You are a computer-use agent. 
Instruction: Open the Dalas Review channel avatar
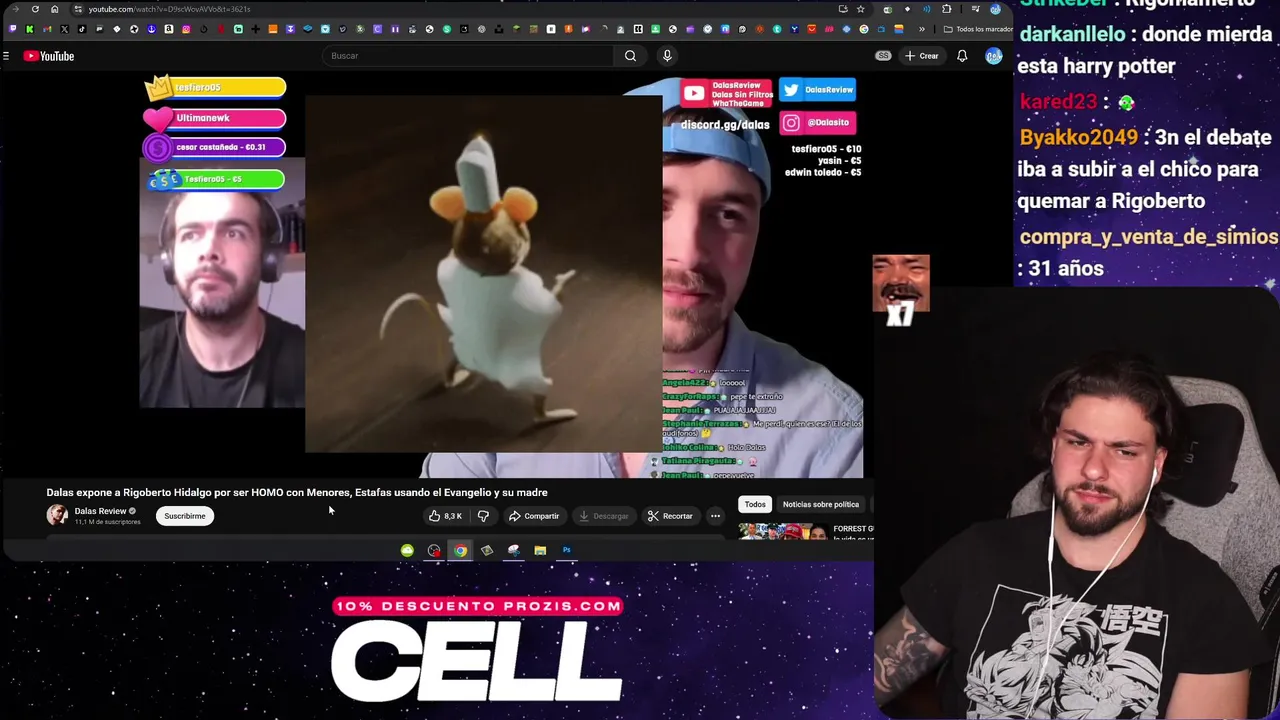pos(57,515)
